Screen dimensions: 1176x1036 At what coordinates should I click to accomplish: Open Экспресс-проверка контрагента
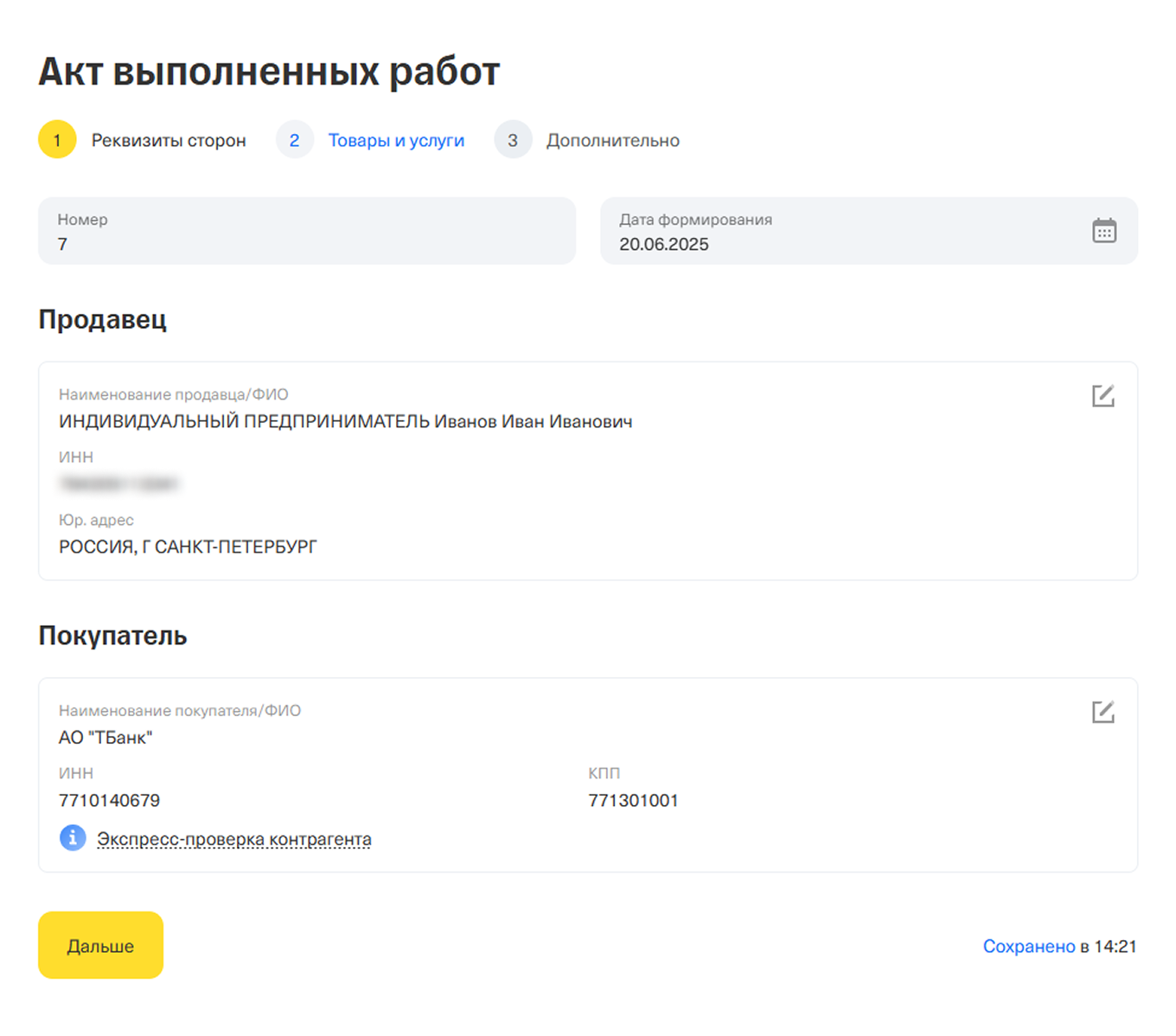click(234, 838)
